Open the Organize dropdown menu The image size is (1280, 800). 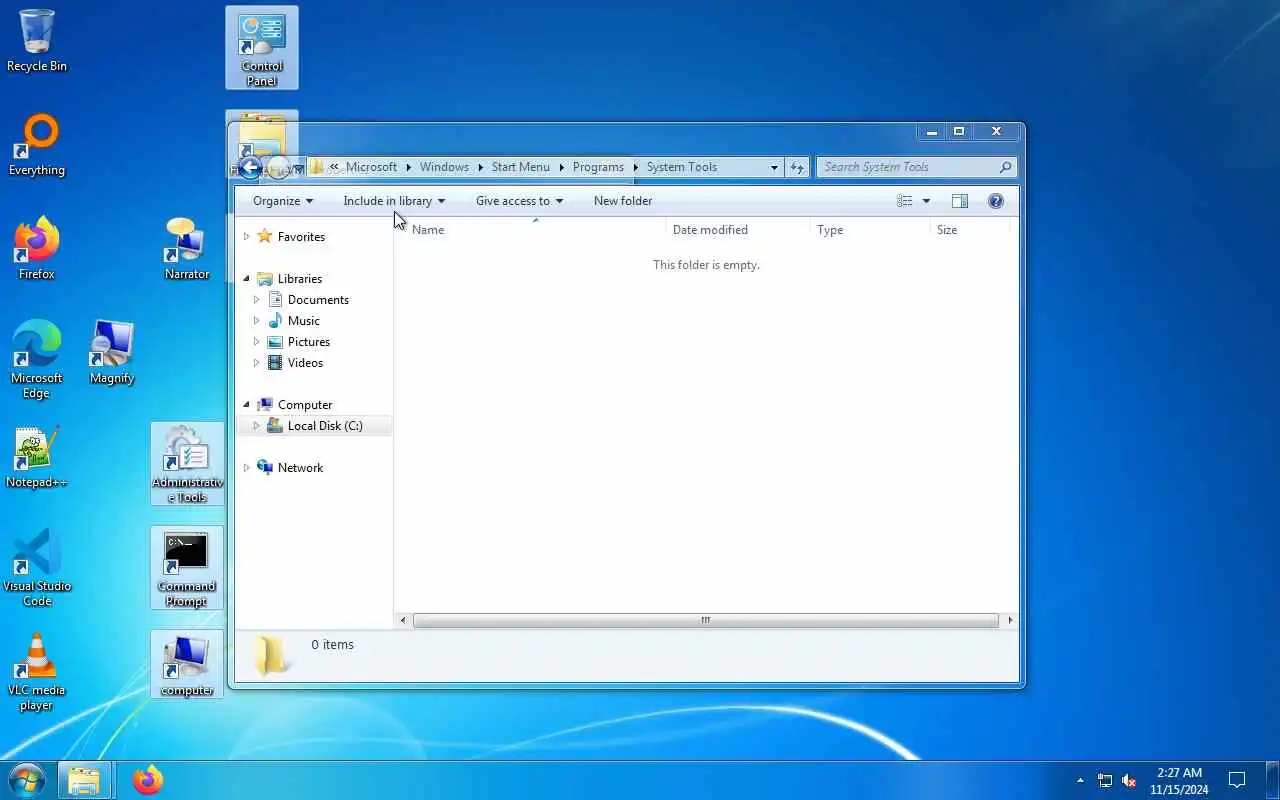[283, 201]
